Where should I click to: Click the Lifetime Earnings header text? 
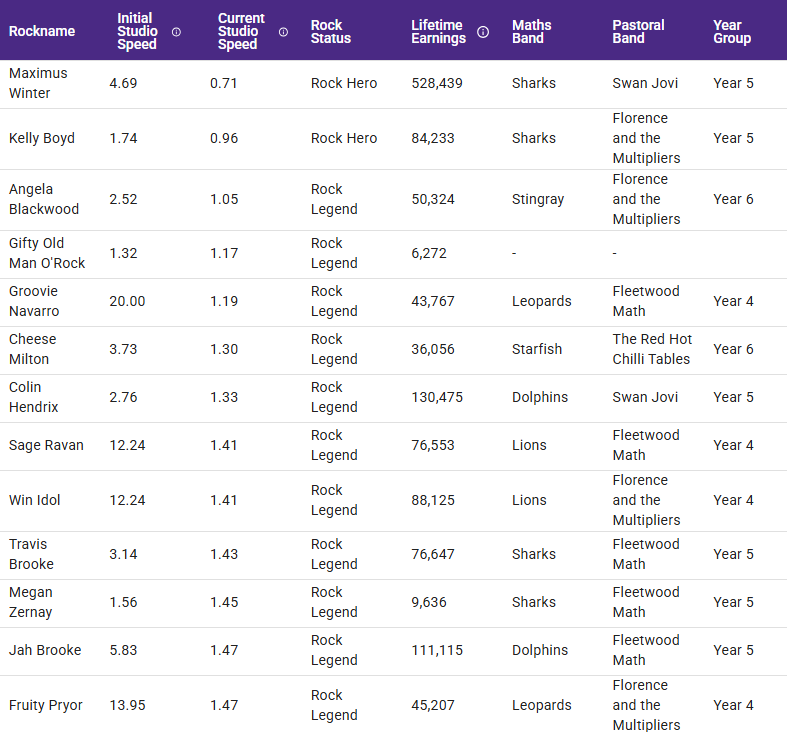click(x=439, y=32)
